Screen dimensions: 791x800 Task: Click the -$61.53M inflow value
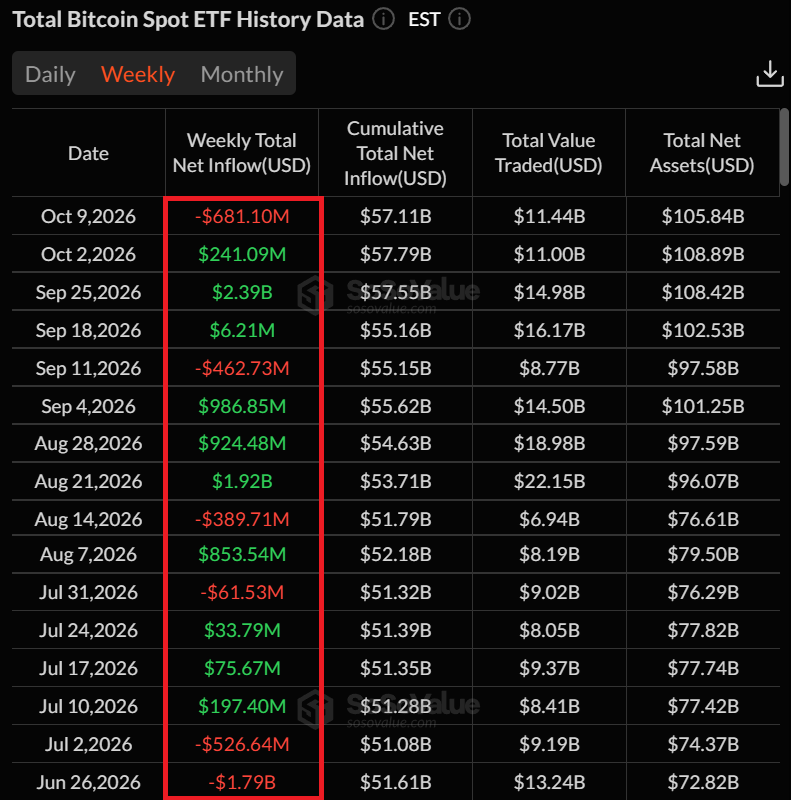[242, 592]
